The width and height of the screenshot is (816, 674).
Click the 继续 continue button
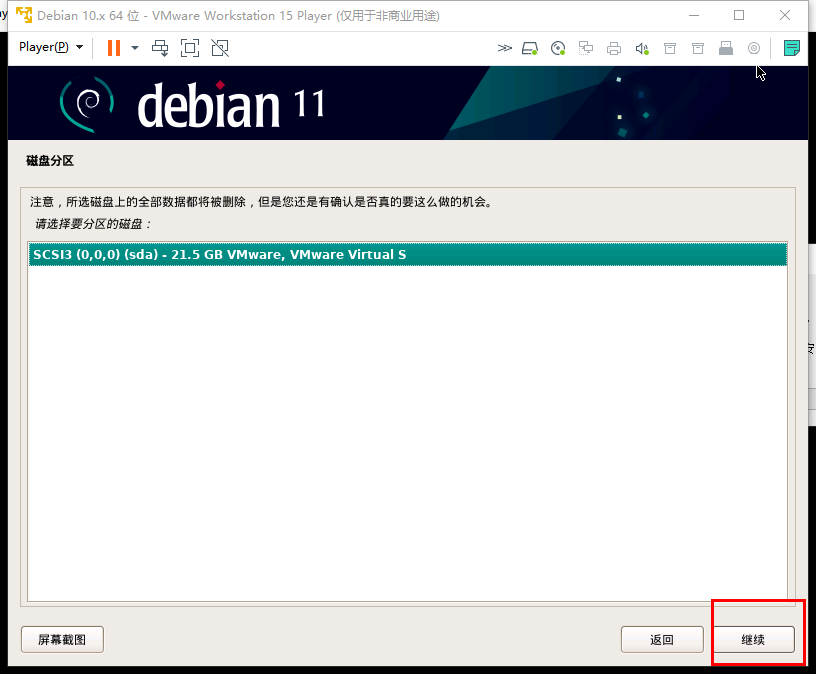[x=754, y=639]
